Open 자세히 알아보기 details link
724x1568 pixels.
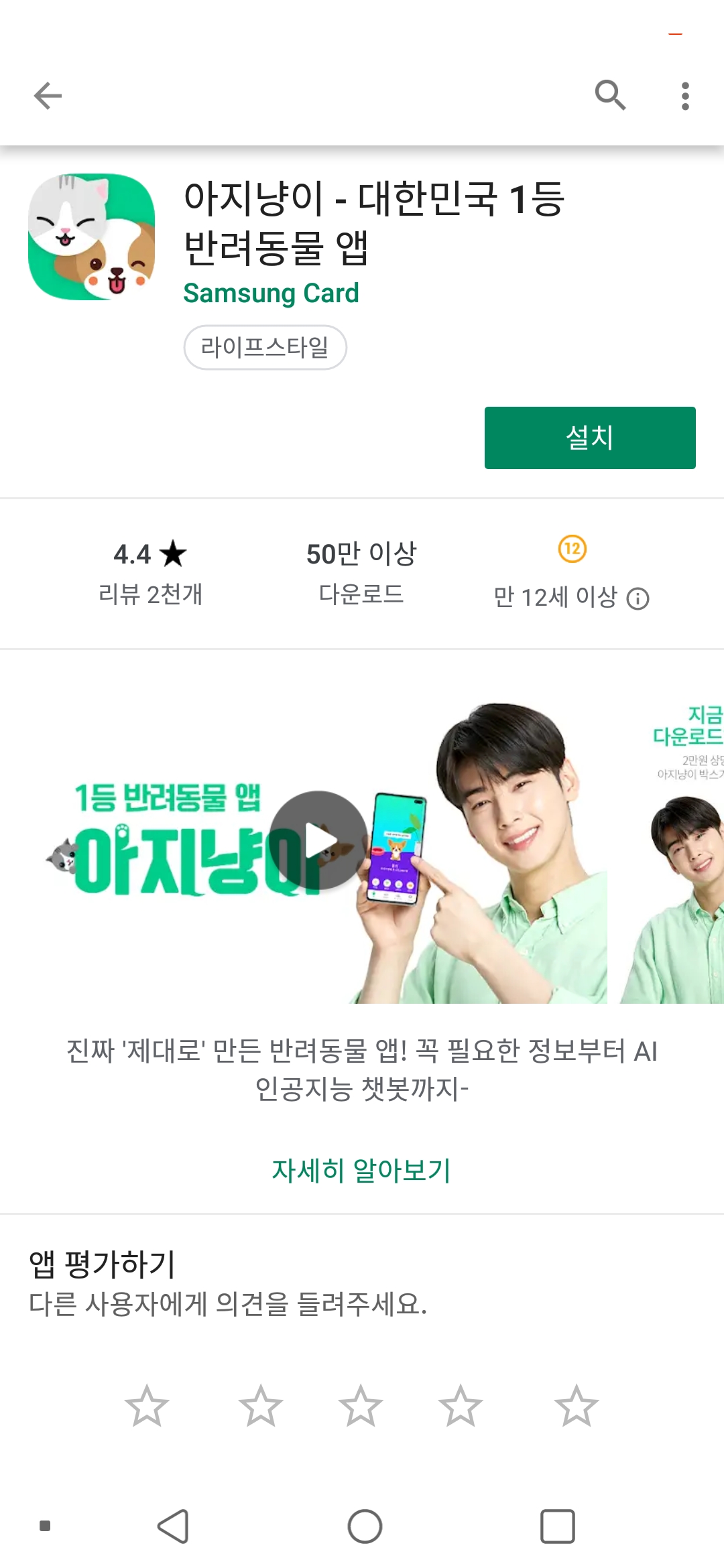[x=361, y=1170]
